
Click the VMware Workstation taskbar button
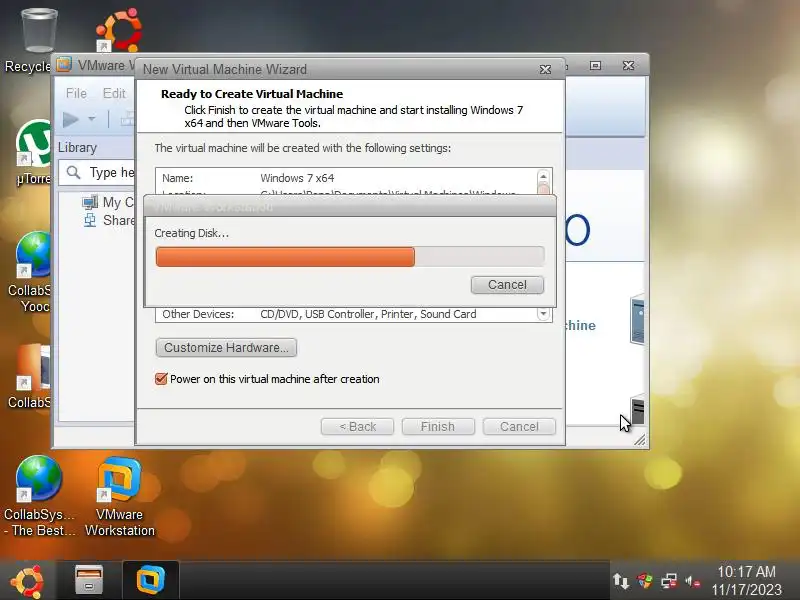151,580
